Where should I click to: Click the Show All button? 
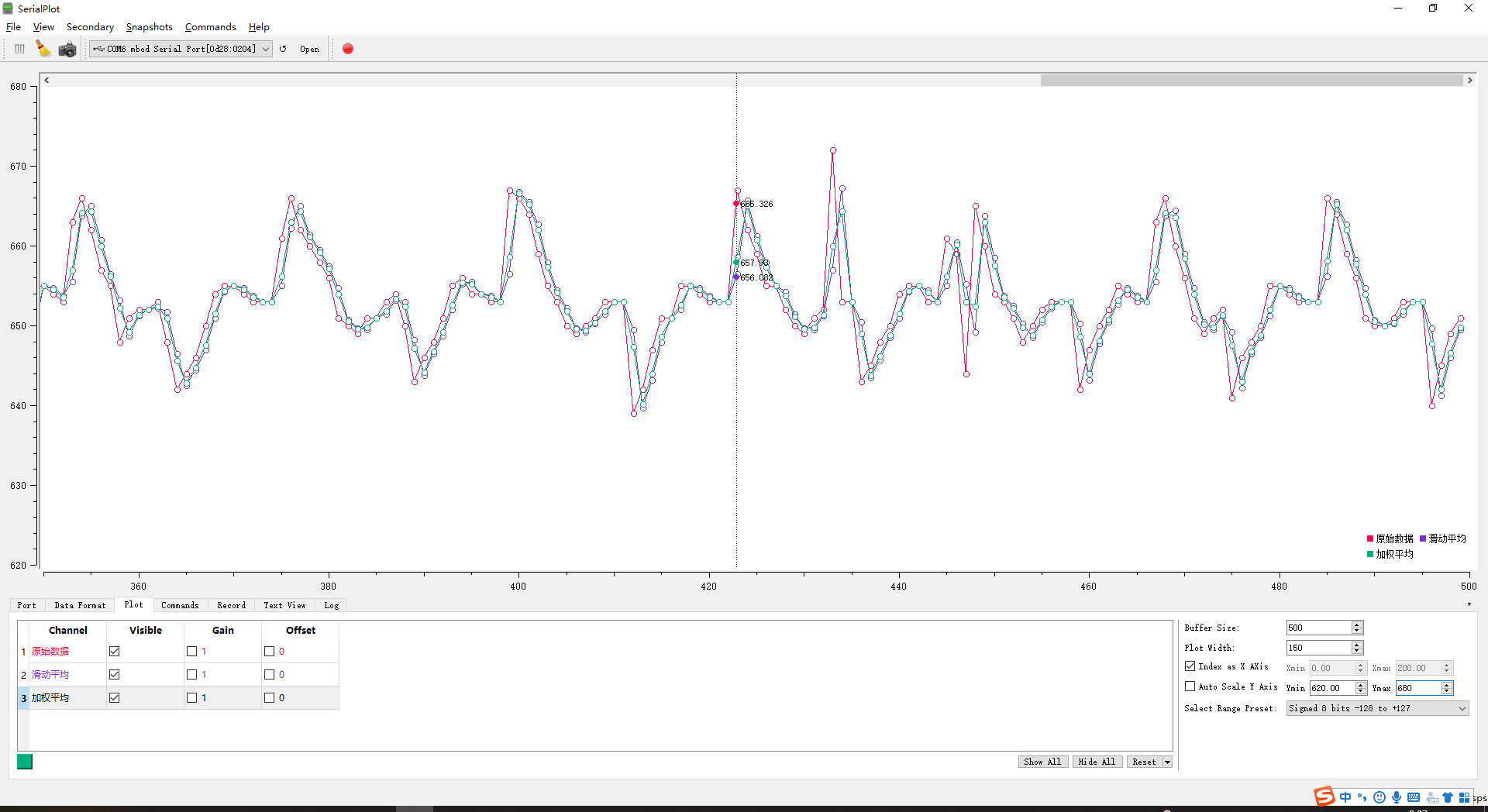[1042, 762]
